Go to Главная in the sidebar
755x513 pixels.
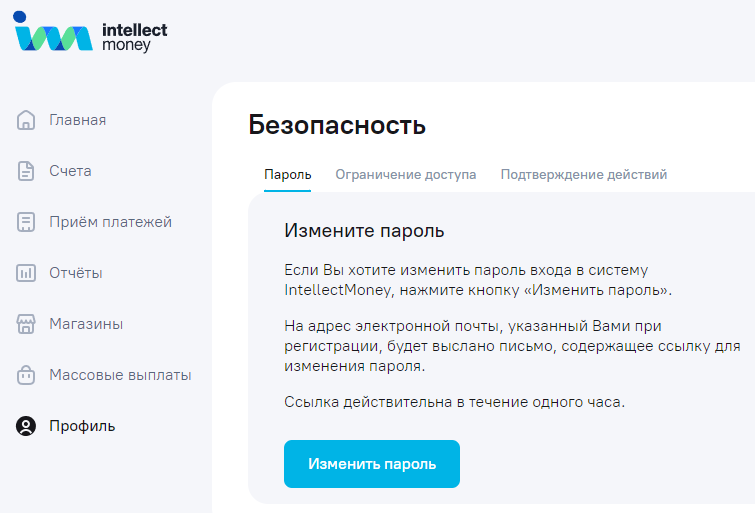click(78, 121)
